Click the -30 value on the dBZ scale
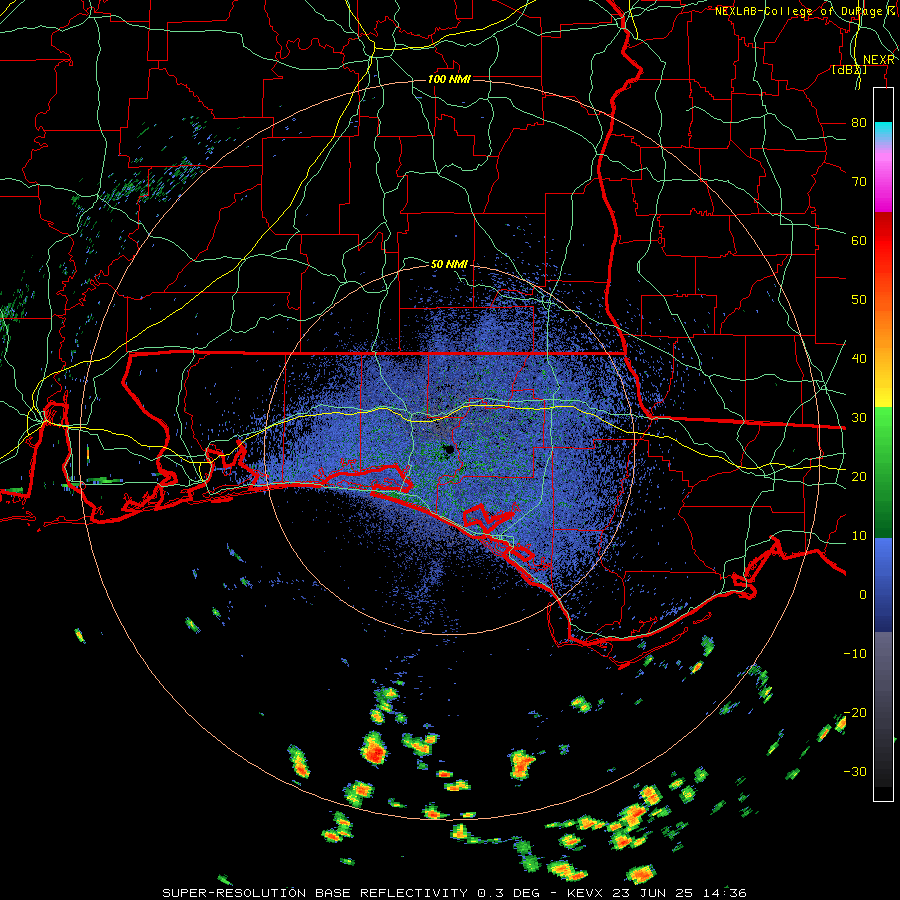Screen dimensions: 900x900 point(855,771)
